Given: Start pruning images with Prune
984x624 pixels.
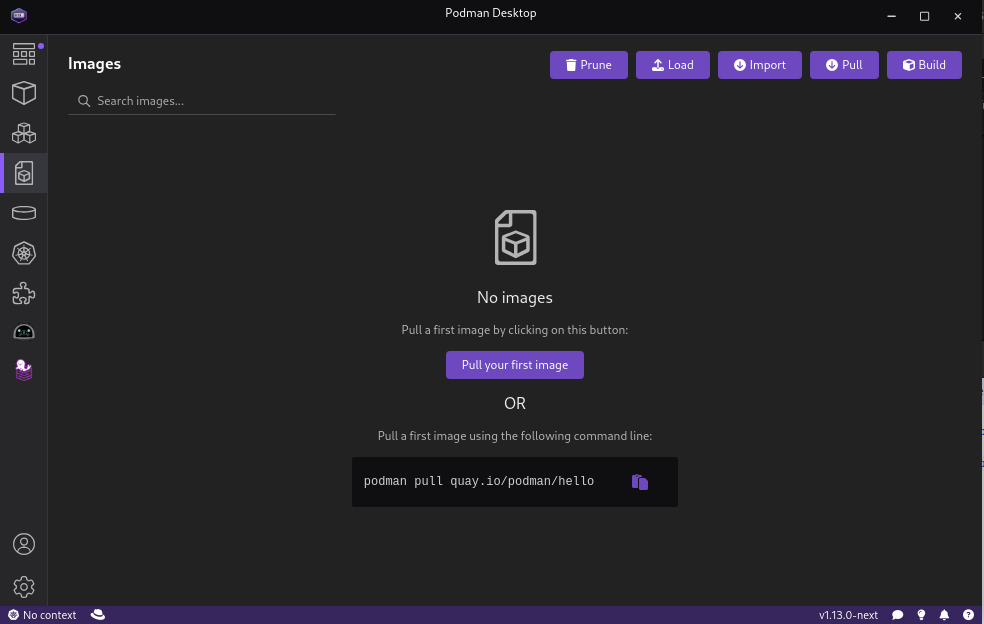Looking at the screenshot, I should [x=588, y=64].
